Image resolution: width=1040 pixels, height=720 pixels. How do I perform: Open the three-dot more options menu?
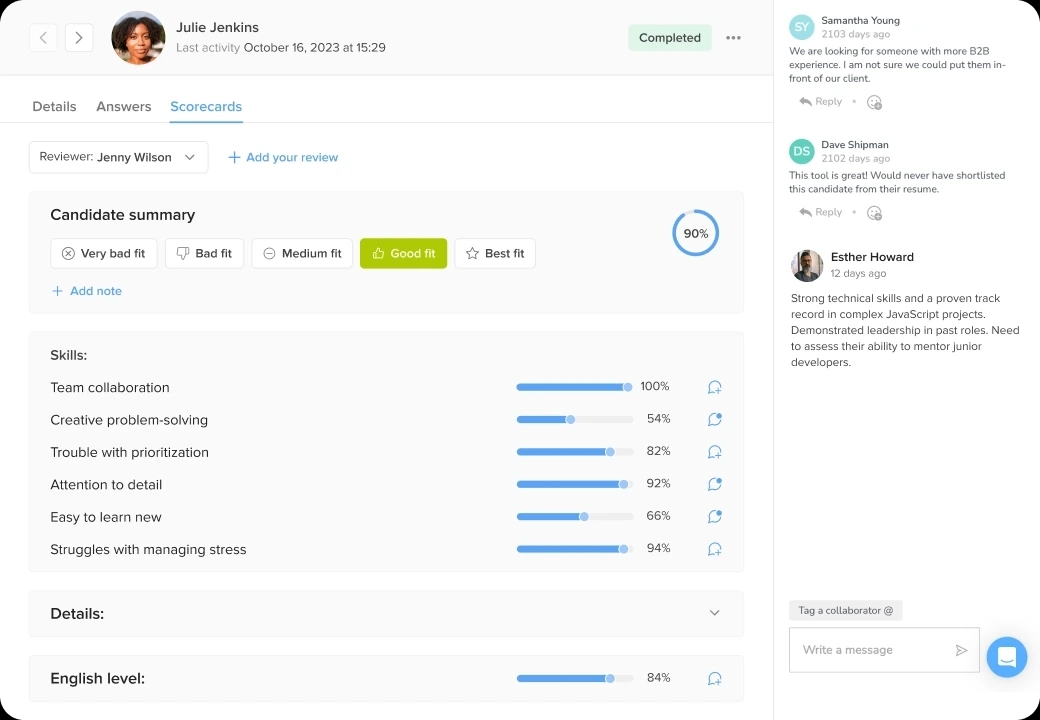pos(733,38)
